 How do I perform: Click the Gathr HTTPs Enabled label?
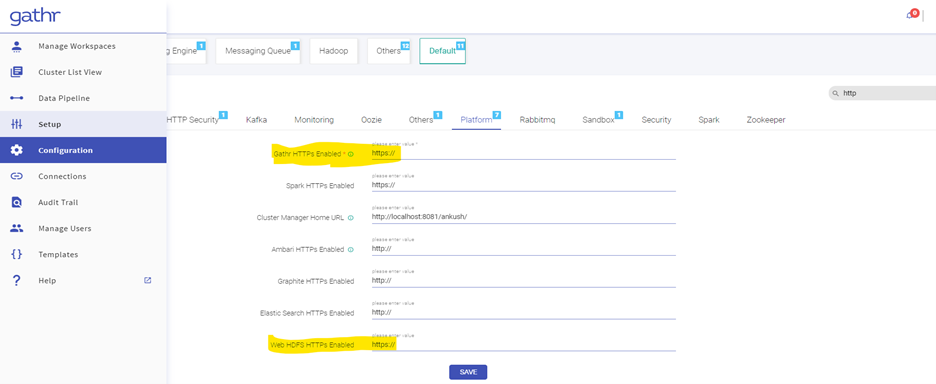tap(306, 154)
